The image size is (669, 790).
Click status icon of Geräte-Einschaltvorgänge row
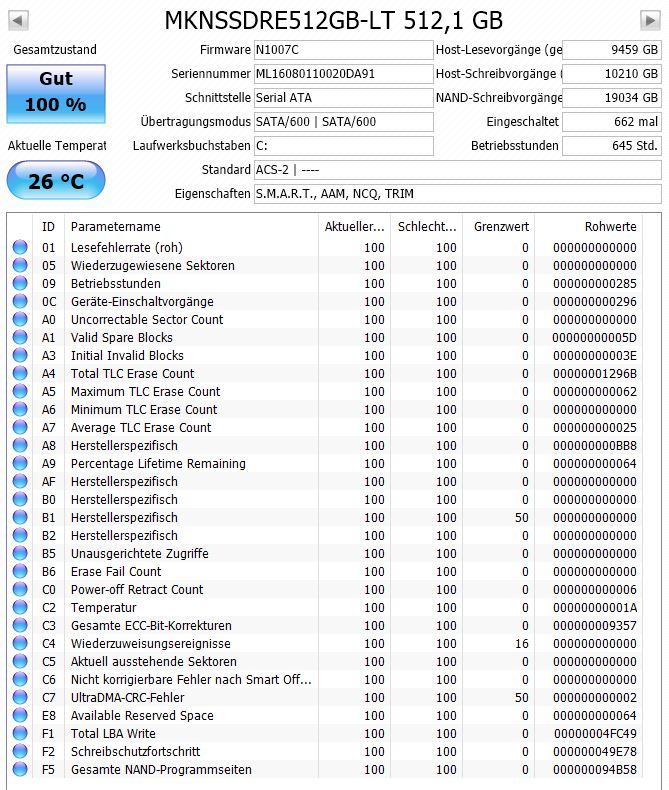click(x=20, y=301)
